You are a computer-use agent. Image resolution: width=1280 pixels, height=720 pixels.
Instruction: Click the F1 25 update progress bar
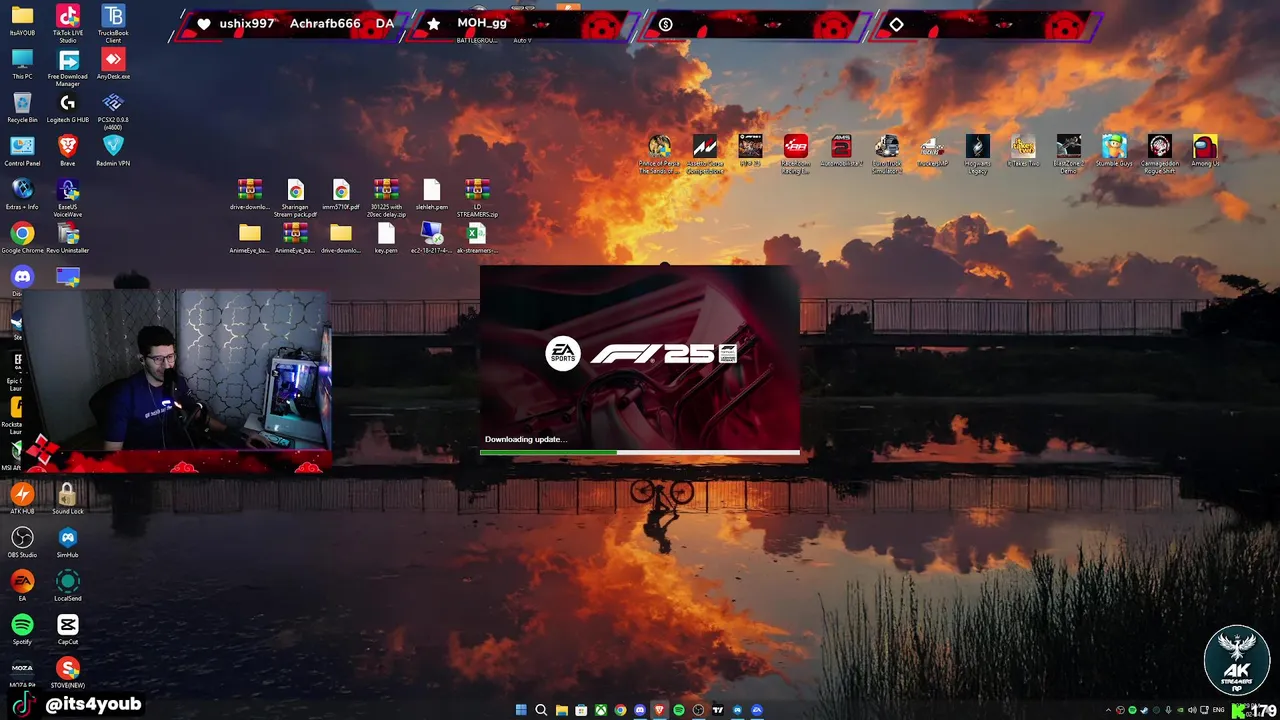point(640,453)
